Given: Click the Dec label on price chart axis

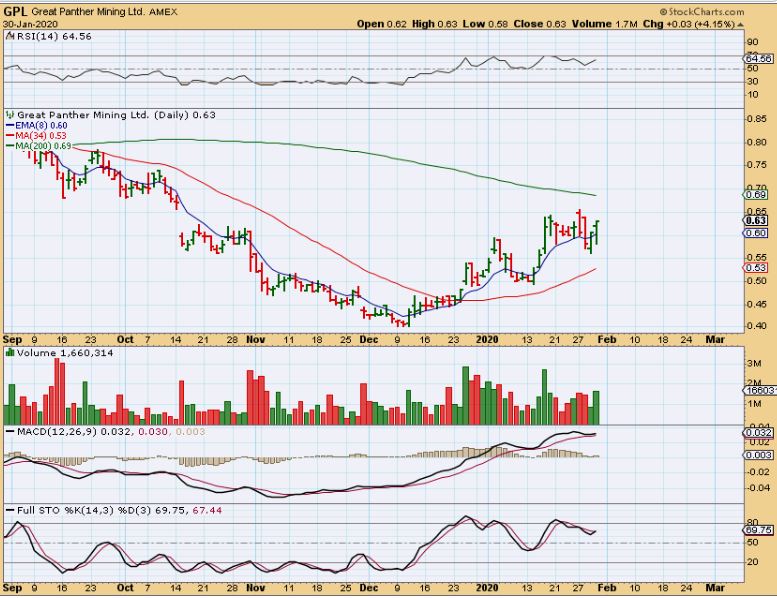Looking at the screenshot, I should (369, 339).
